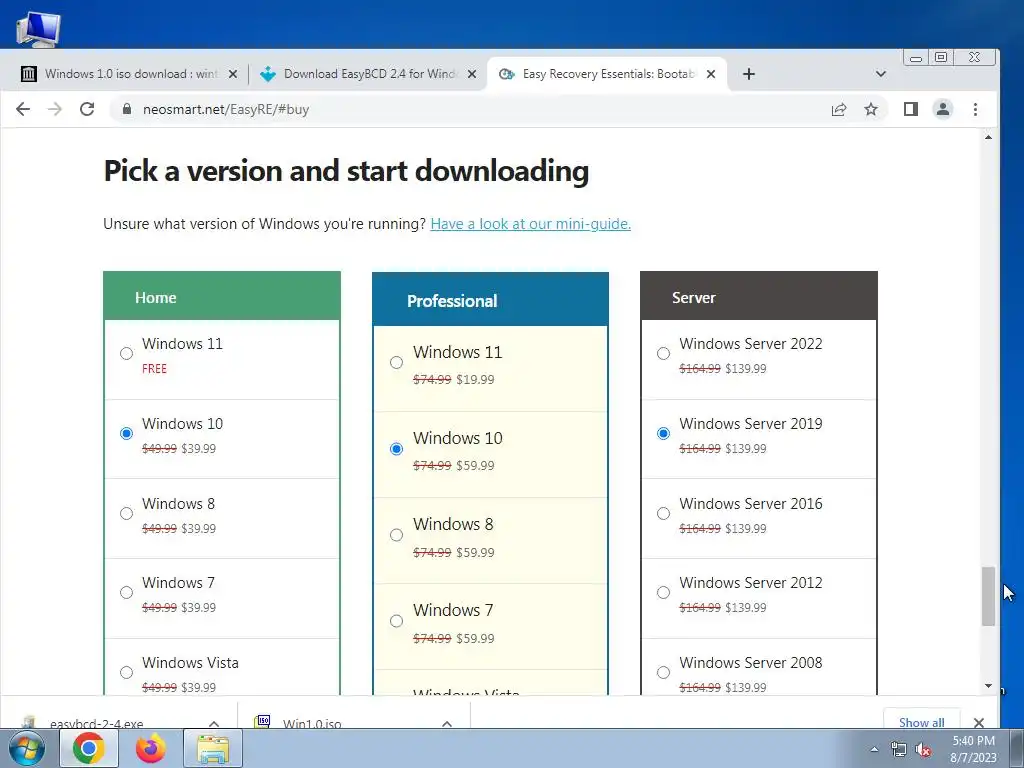Launch Firefox from the taskbar
This screenshot has height=768, width=1024.
coord(150,748)
